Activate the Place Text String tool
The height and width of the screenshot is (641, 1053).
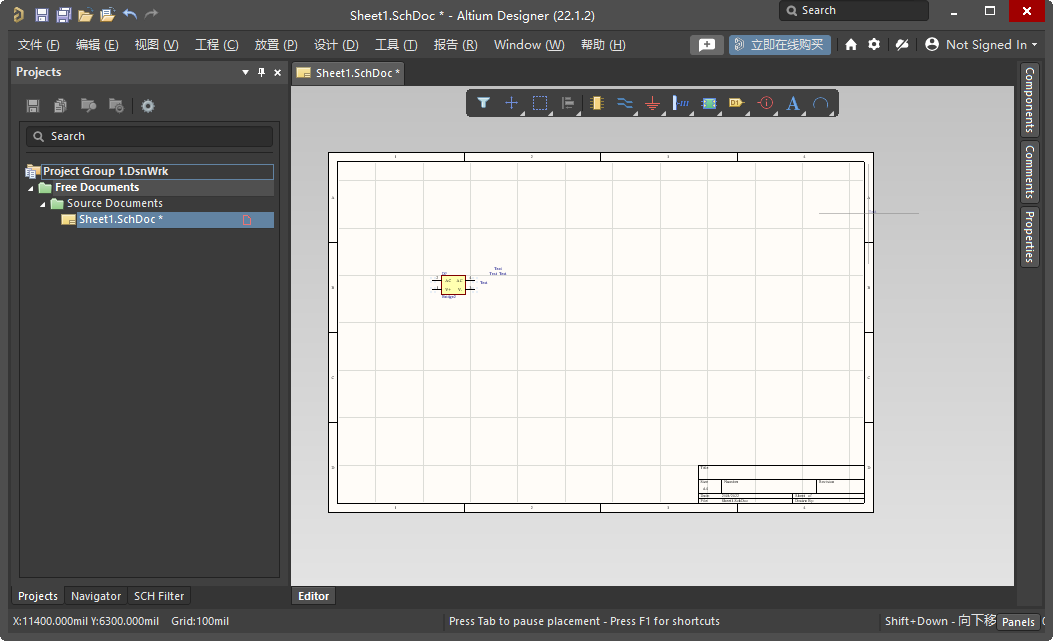pyautogui.click(x=793, y=103)
